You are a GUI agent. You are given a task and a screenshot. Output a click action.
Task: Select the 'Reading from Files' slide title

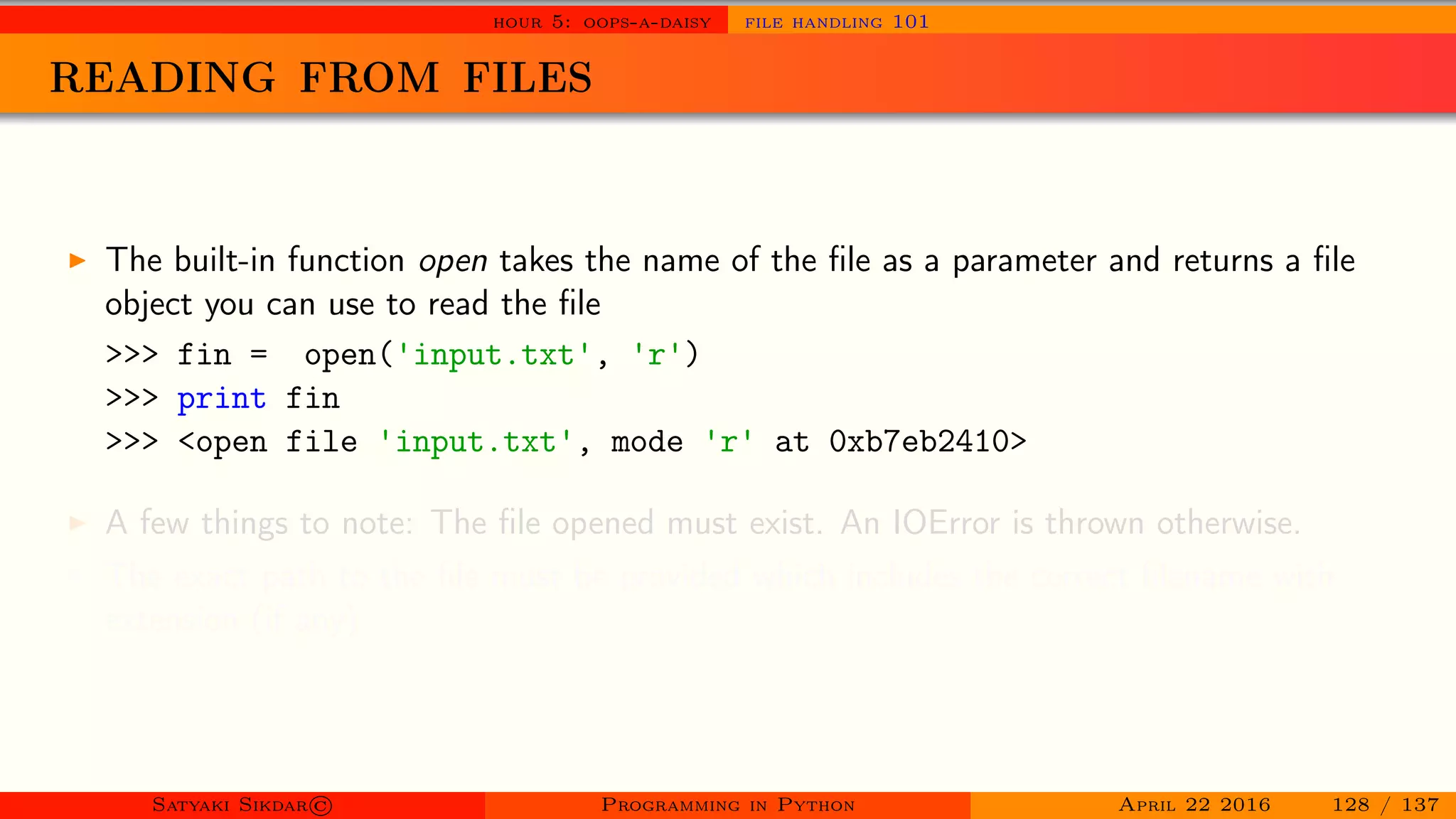[x=321, y=77]
